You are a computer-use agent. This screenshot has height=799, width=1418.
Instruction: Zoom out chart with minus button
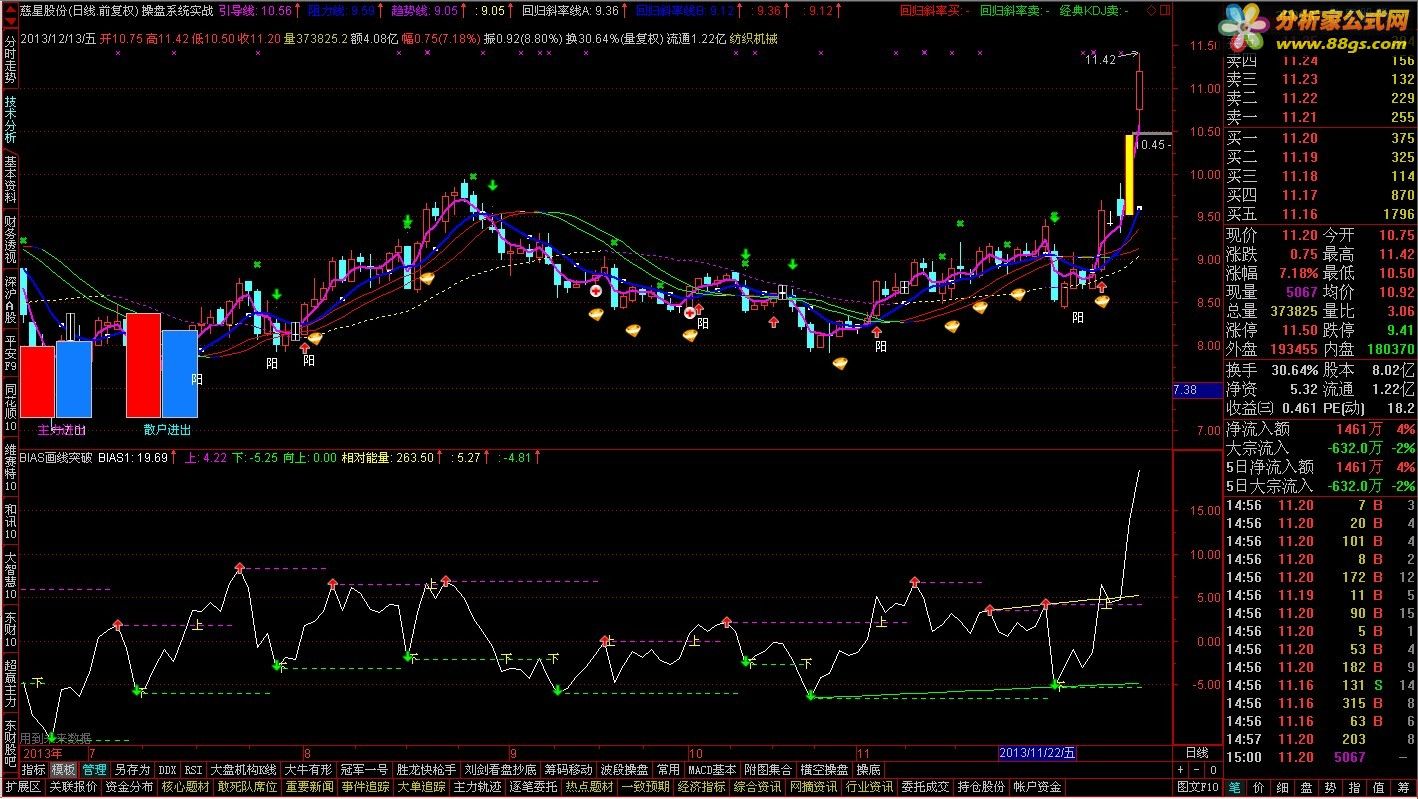coord(1197,770)
